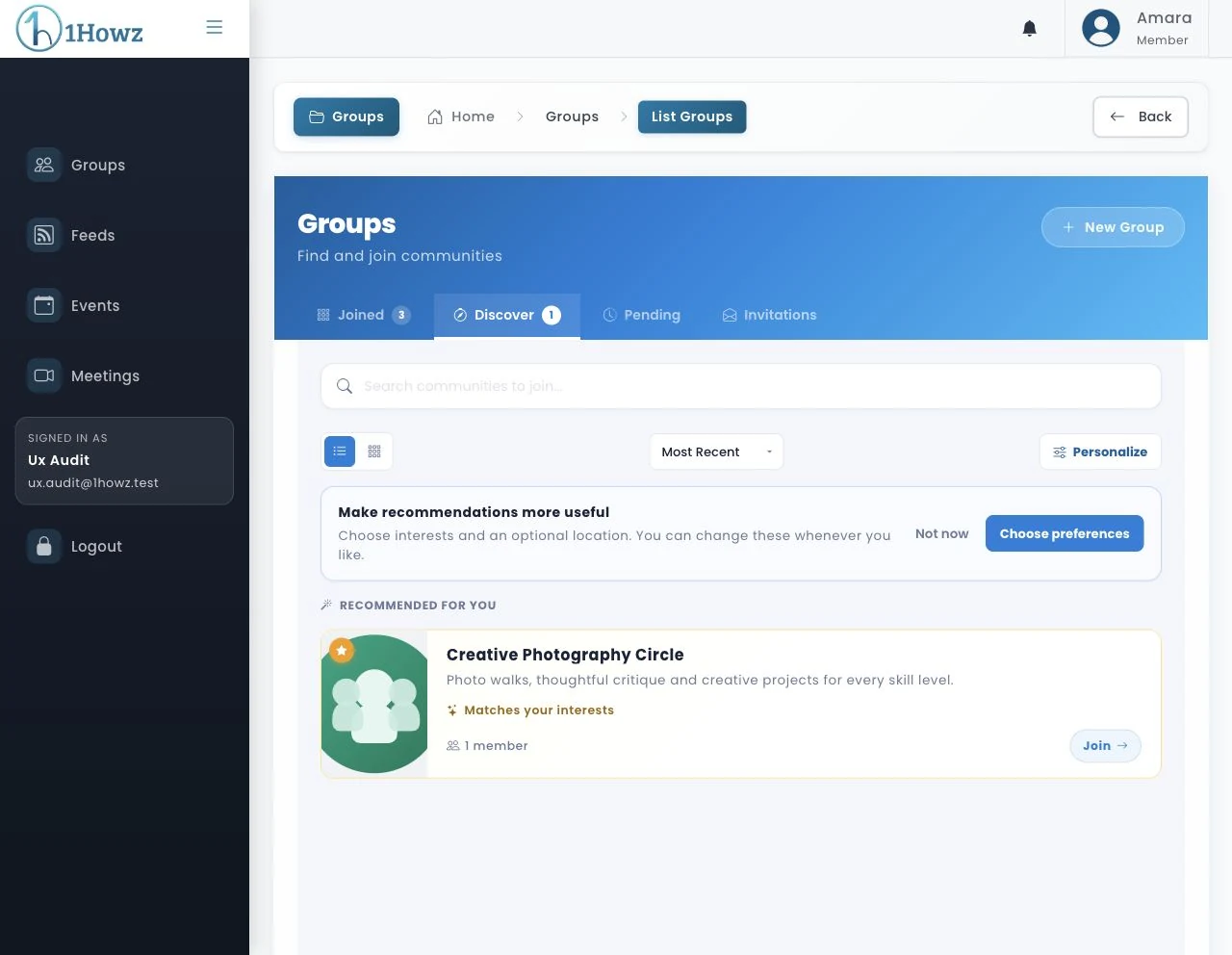Screen dimensions: 1232x955
Task: Click Find and join communities subtitle
Action: 399,256
